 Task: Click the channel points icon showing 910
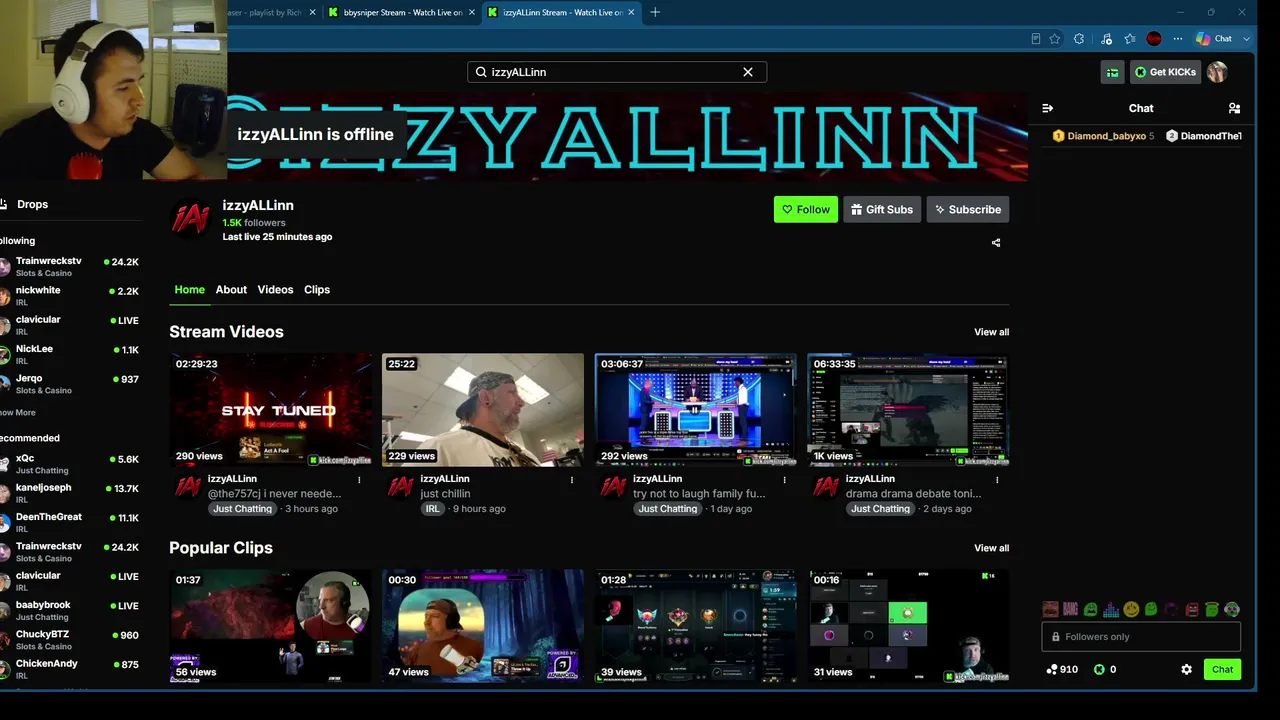point(1052,669)
